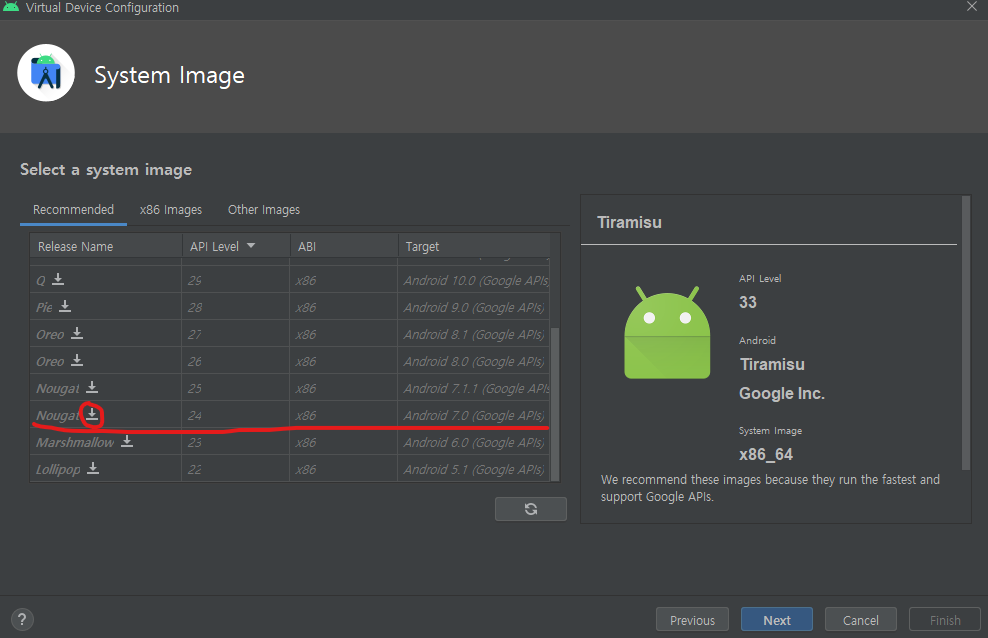The height and width of the screenshot is (638, 988).
Task: Download the Marshmallow API 23 system image
Action: 127,441
